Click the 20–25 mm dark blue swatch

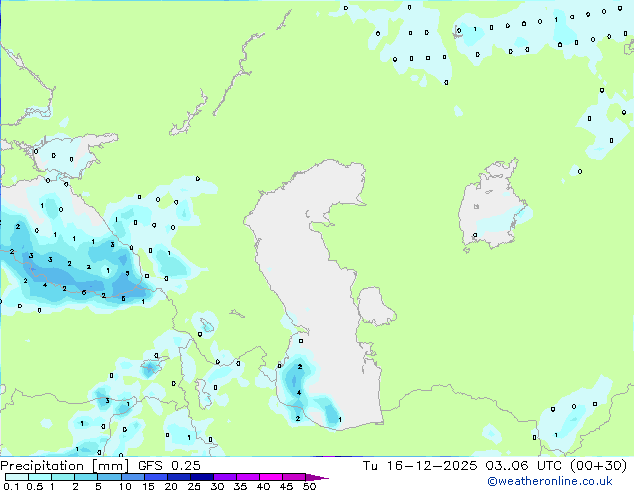[x=178, y=477]
